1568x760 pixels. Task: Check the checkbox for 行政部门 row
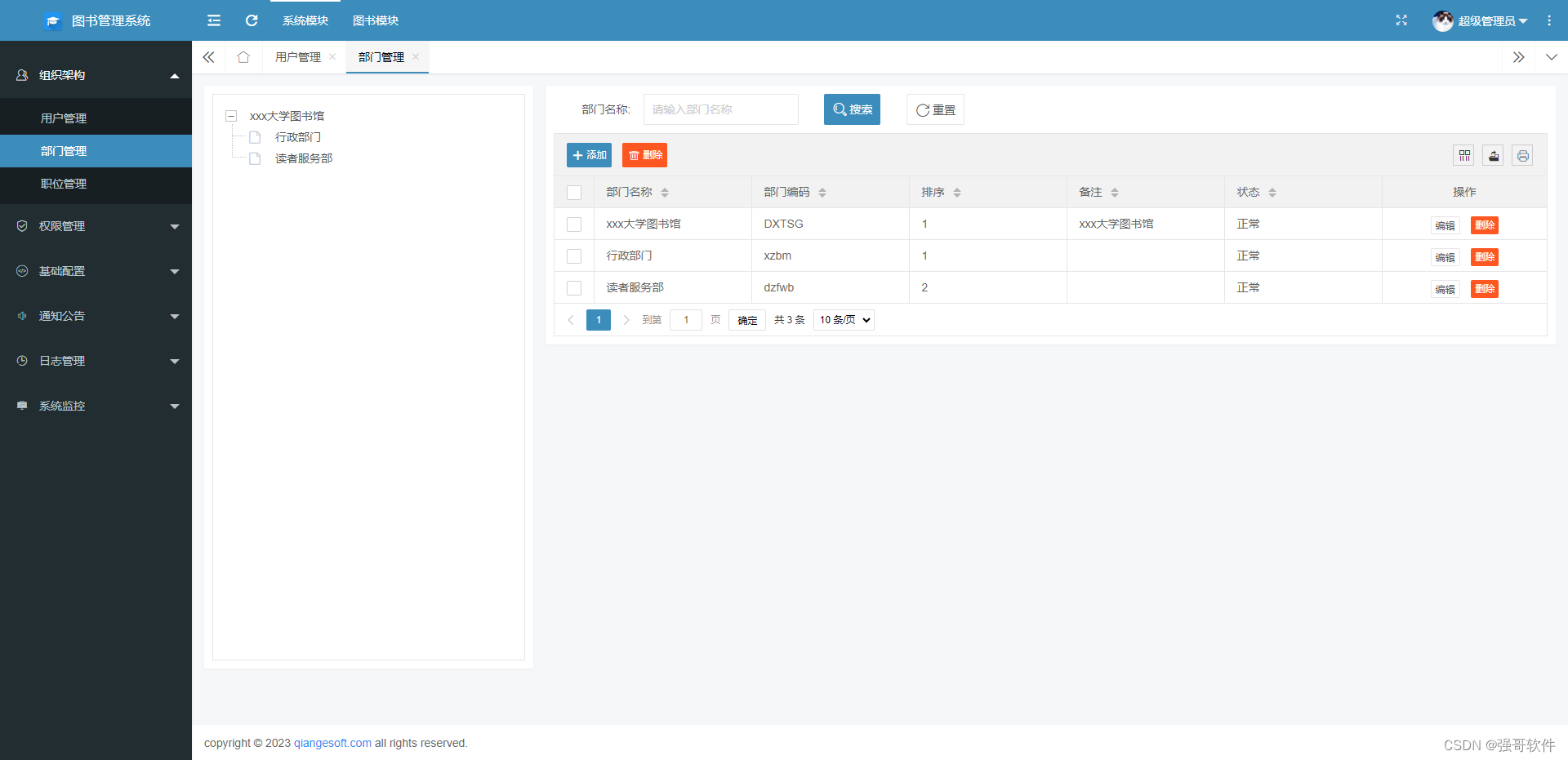(x=574, y=256)
